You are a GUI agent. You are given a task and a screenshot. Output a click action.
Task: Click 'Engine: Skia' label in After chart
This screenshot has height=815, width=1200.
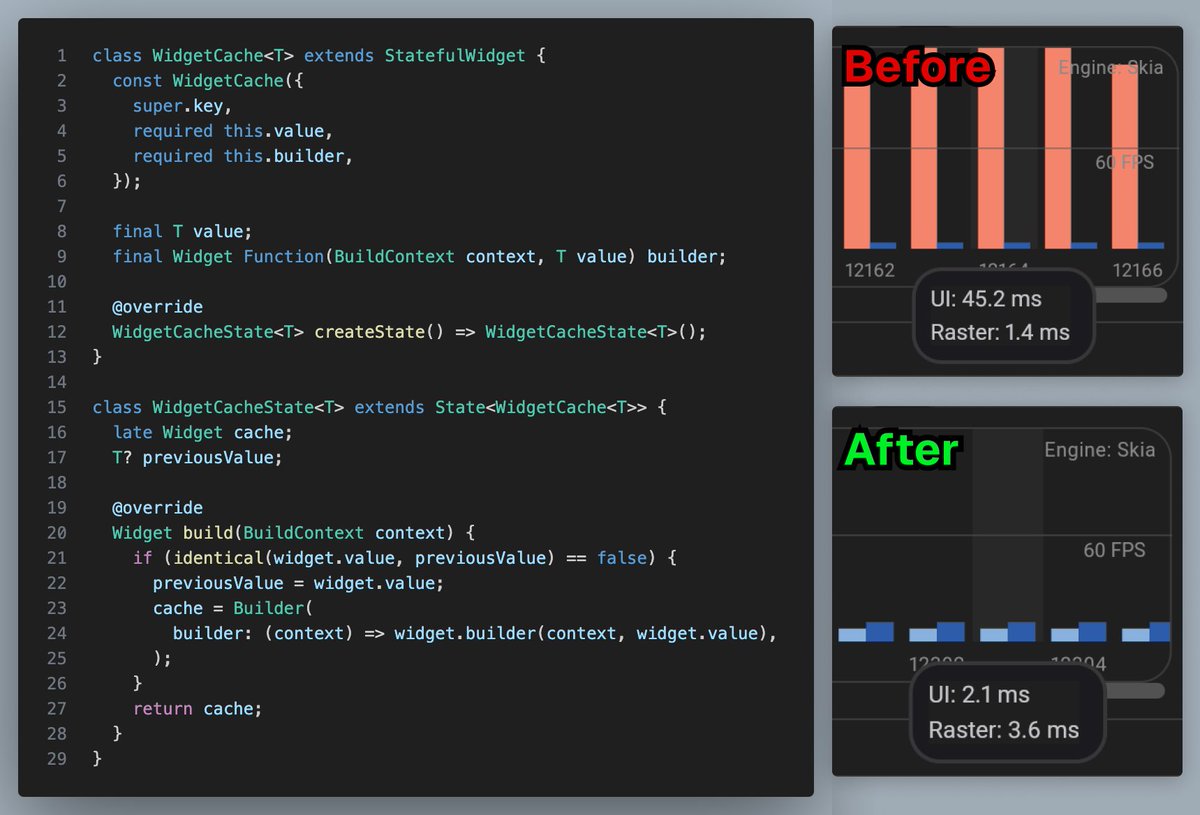[1100, 450]
